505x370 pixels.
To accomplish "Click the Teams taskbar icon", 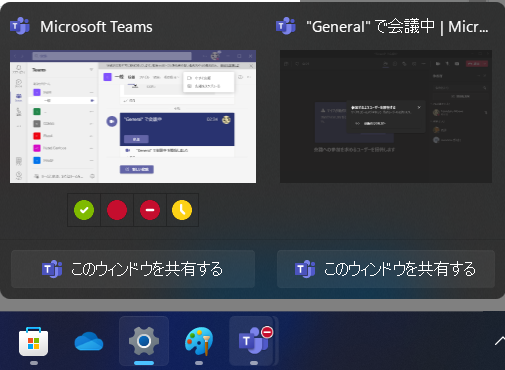I will [254, 341].
